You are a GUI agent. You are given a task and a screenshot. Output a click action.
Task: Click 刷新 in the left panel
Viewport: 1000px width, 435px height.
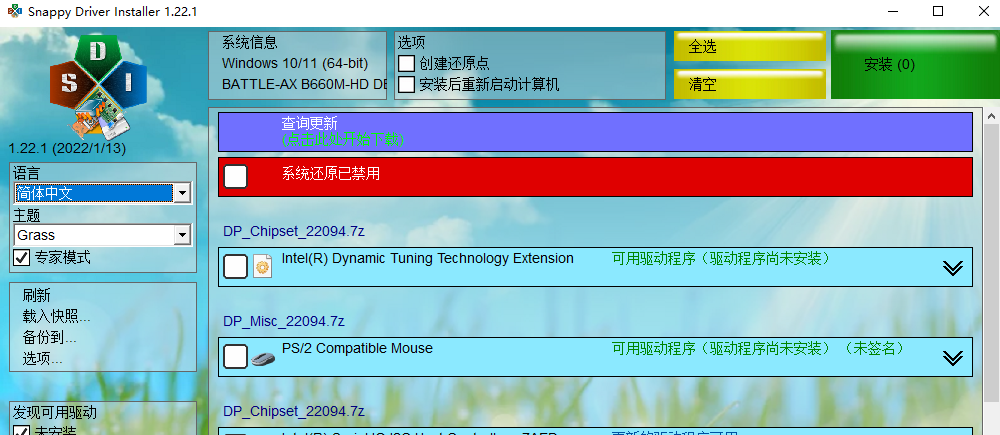[x=37, y=296]
